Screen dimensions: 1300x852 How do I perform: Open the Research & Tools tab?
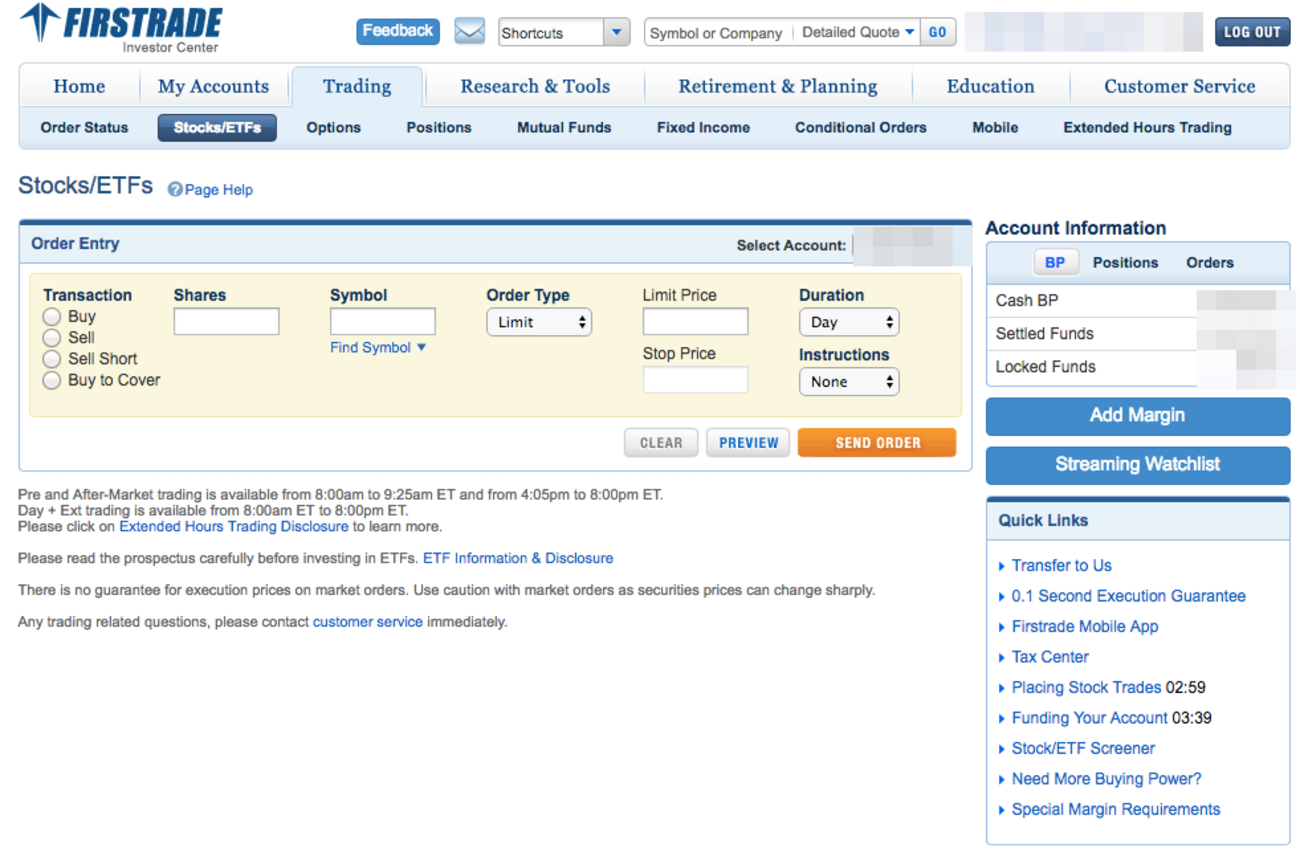(x=535, y=86)
